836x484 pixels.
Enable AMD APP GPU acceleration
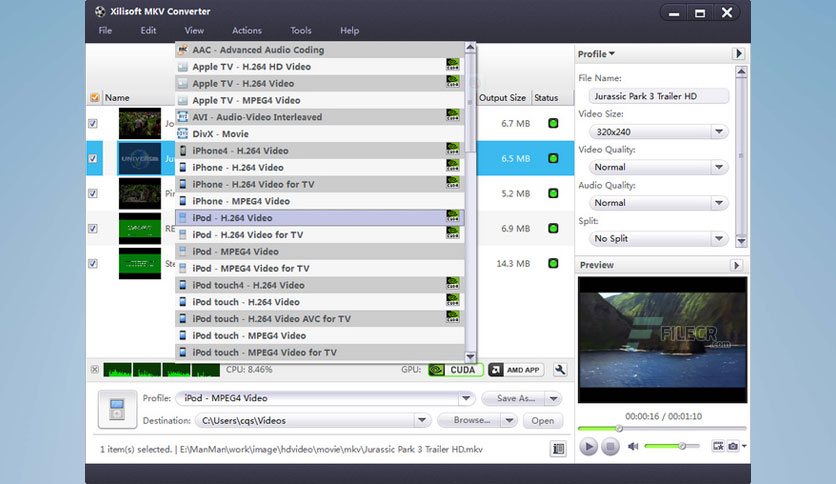tap(516, 370)
